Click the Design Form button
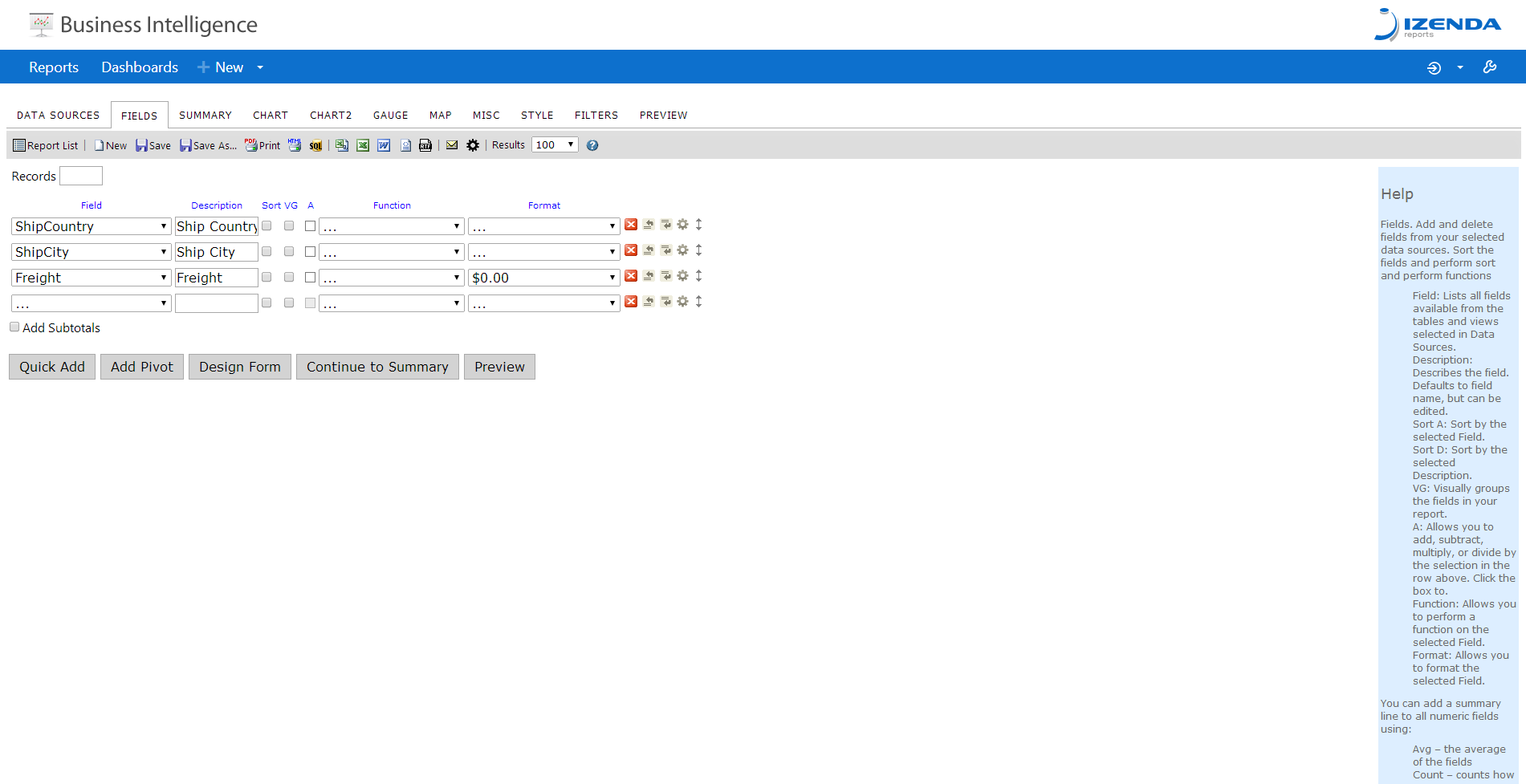 click(x=240, y=367)
